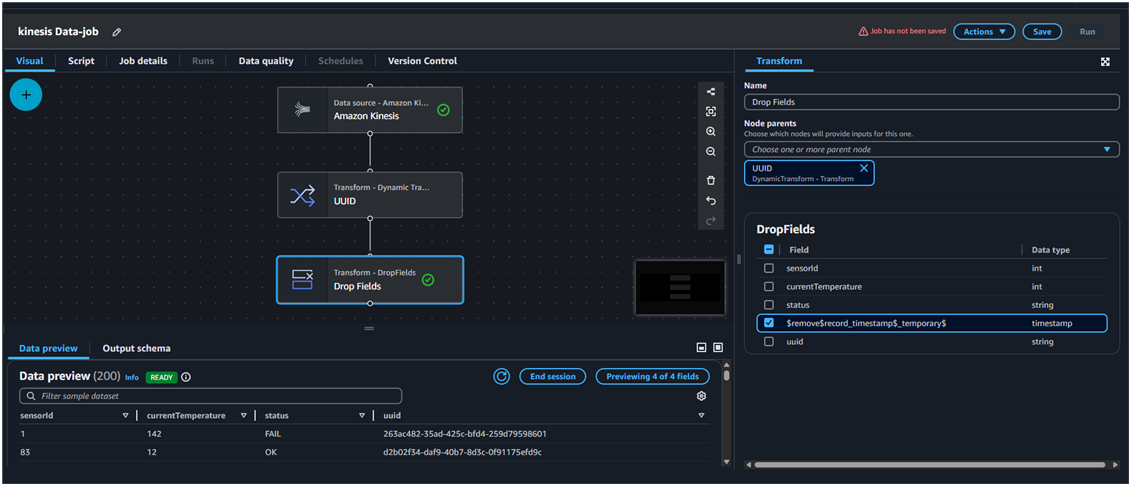The image size is (1131, 486).
Task: Click the warning icon next to unsaved message
Action: tap(863, 32)
